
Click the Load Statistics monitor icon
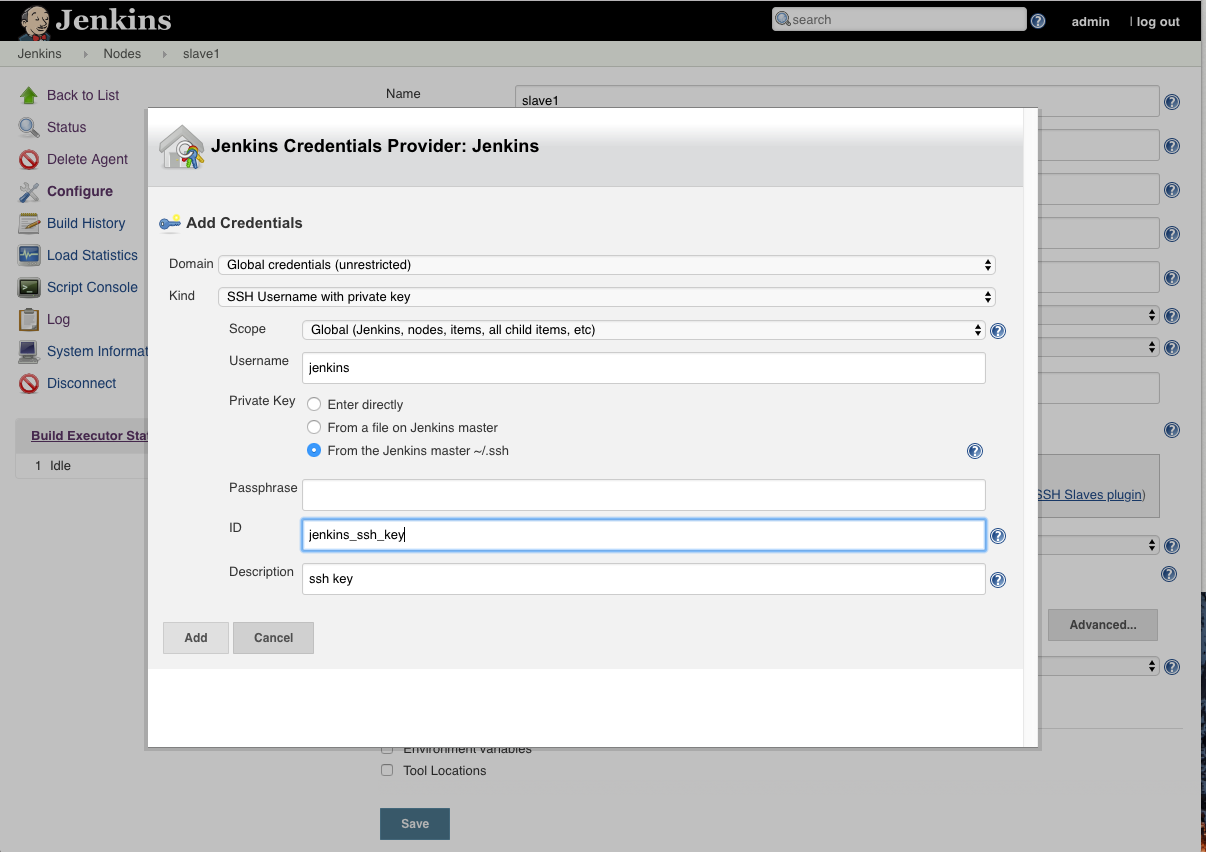coord(29,255)
